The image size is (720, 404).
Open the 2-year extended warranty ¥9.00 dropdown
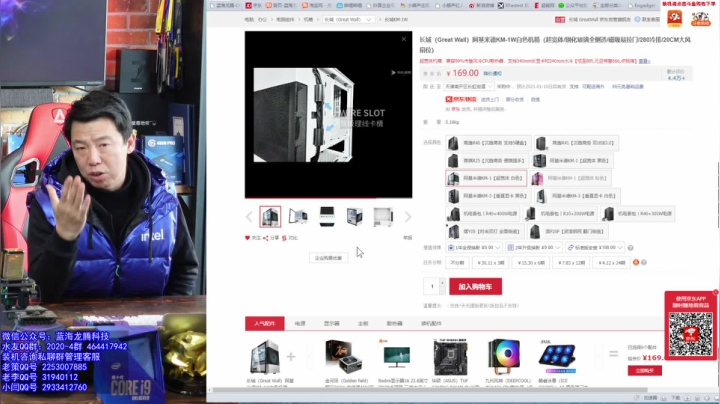pyautogui.click(x=534, y=247)
